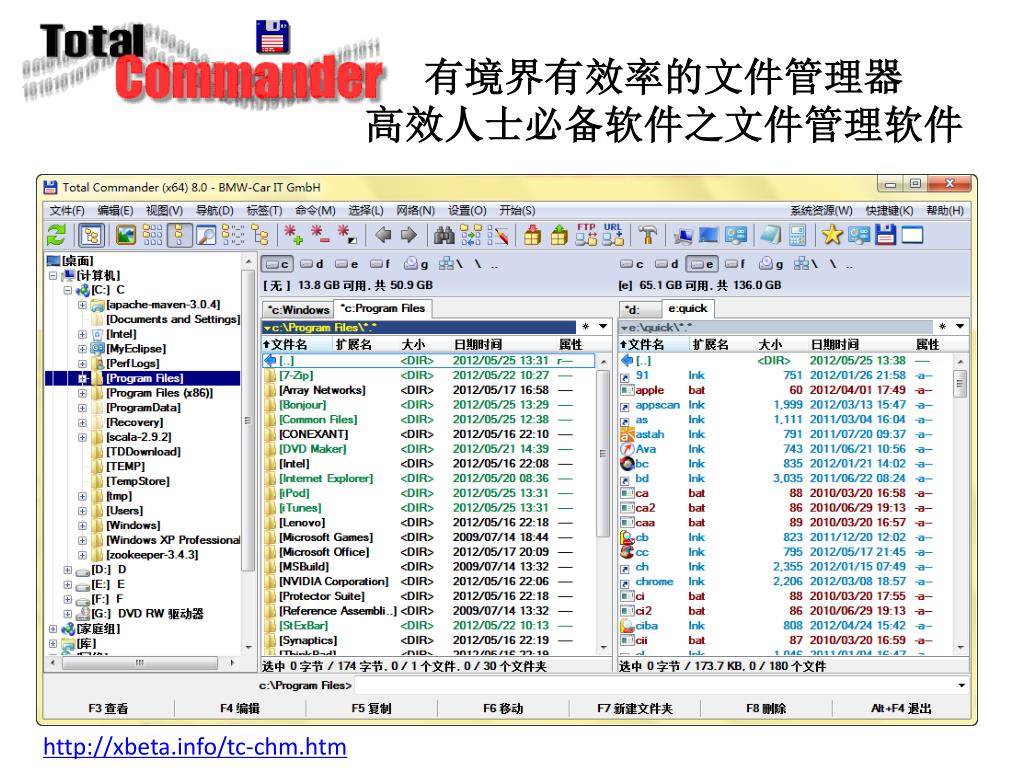Select drive g in left panel drive bar
The image size is (1024, 768).
[x=417, y=264]
